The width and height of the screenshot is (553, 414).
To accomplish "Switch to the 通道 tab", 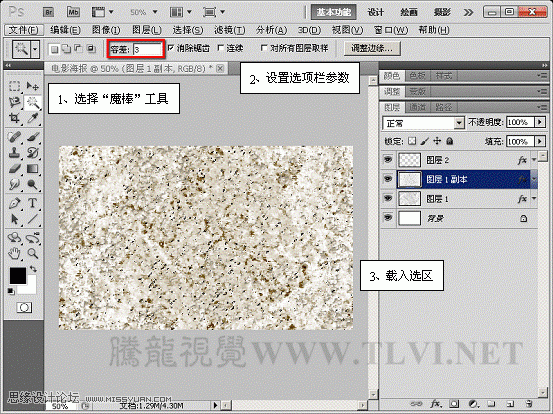I will coord(417,107).
